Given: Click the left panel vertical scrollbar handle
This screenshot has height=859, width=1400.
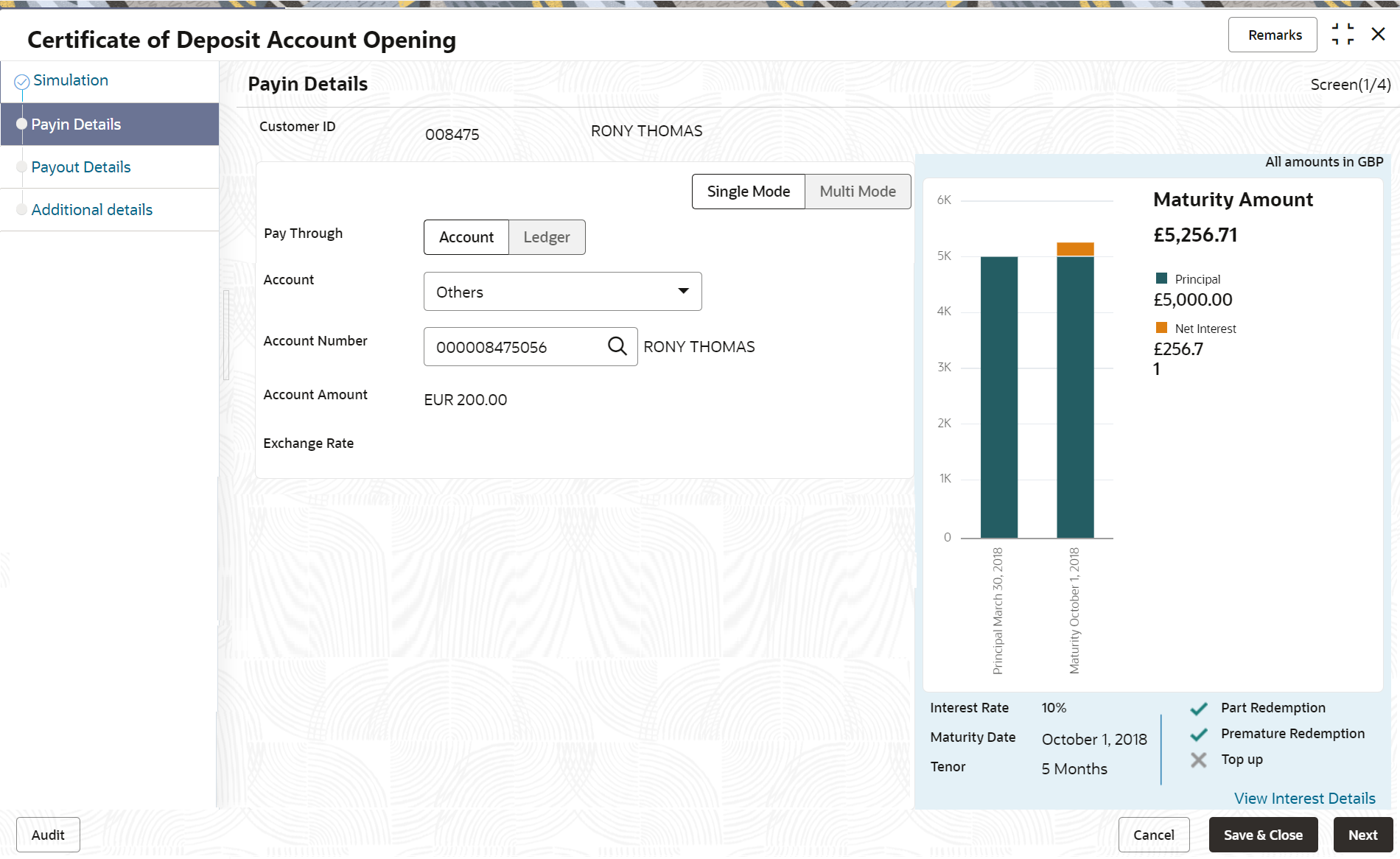Looking at the screenshot, I should coord(226,335).
